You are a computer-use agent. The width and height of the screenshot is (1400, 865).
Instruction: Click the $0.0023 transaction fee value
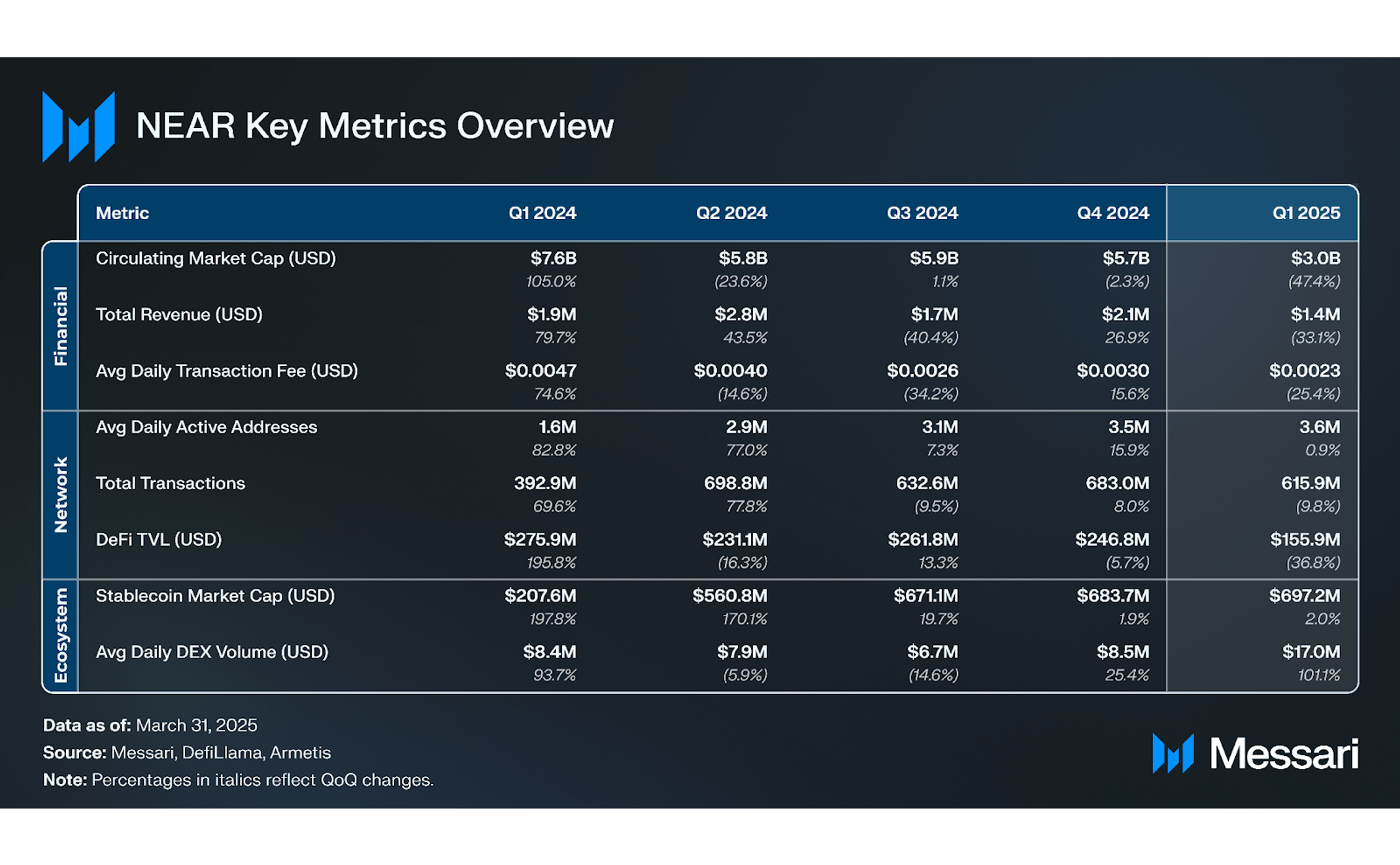(x=1305, y=370)
